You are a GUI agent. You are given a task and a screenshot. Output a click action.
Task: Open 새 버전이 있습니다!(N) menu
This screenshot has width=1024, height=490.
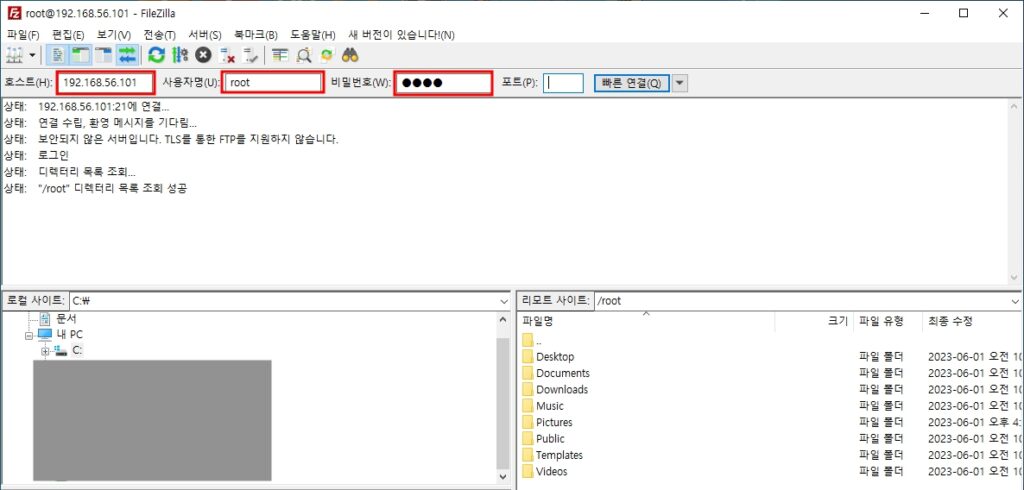[x=401, y=35]
